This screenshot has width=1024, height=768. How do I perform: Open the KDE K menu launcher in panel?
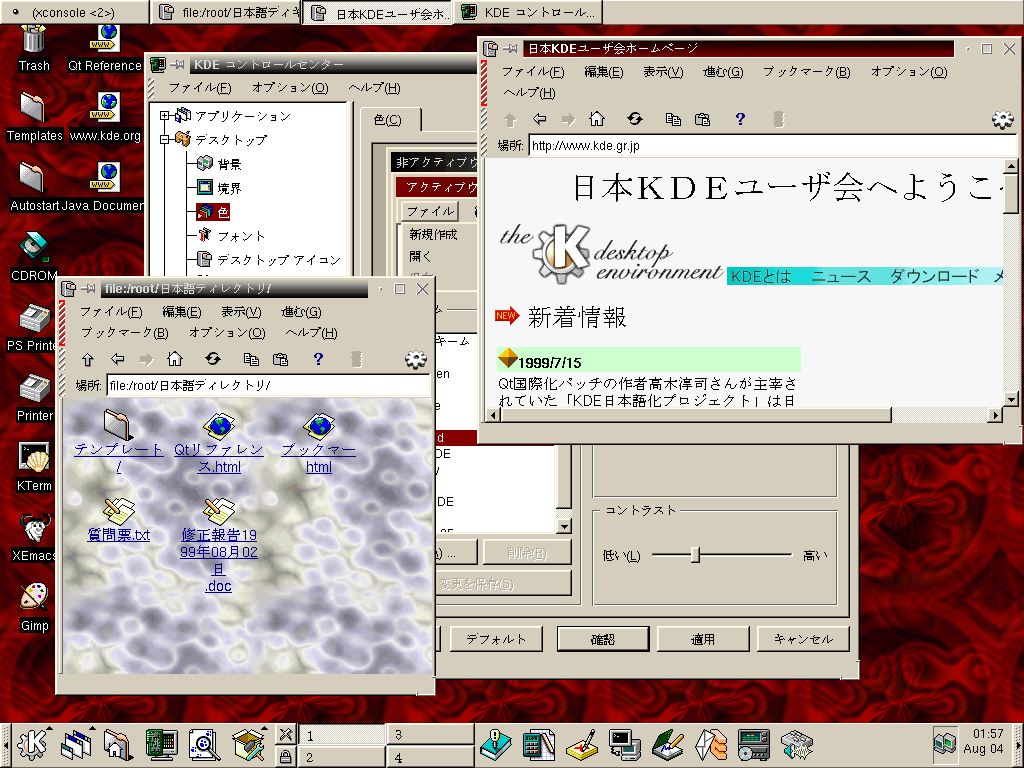click(35, 743)
